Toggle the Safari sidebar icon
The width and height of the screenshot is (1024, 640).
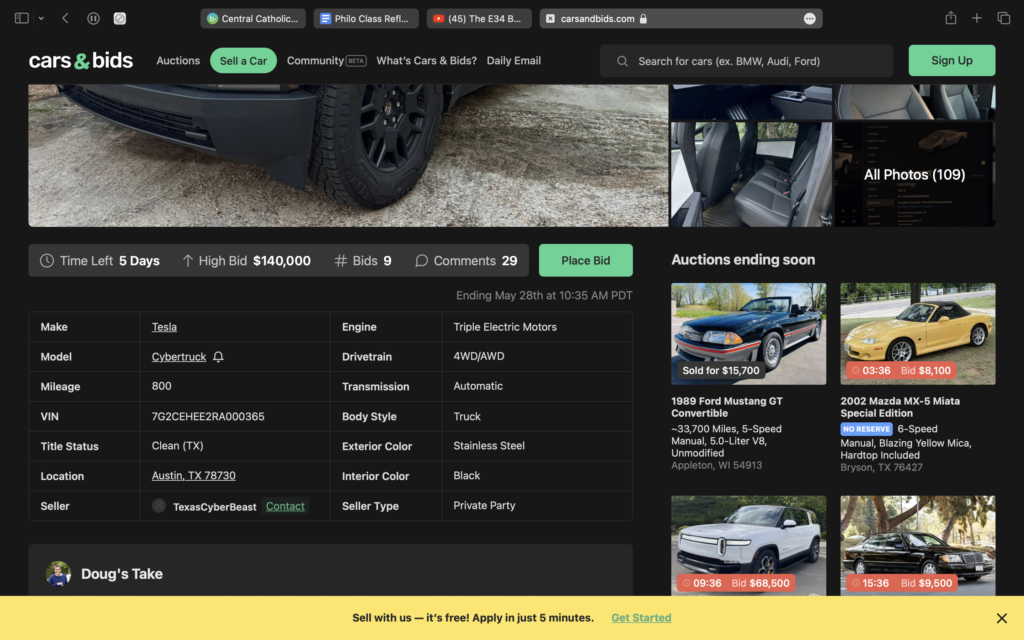pyautogui.click(x=22, y=18)
